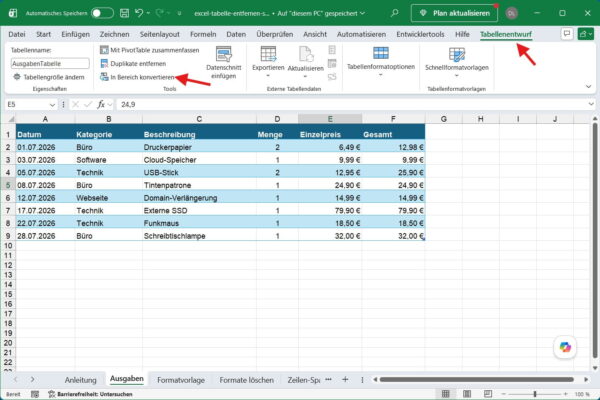This screenshot has width=600, height=400.
Task: Switch to the Einfügen tab
Action: (x=75, y=34)
